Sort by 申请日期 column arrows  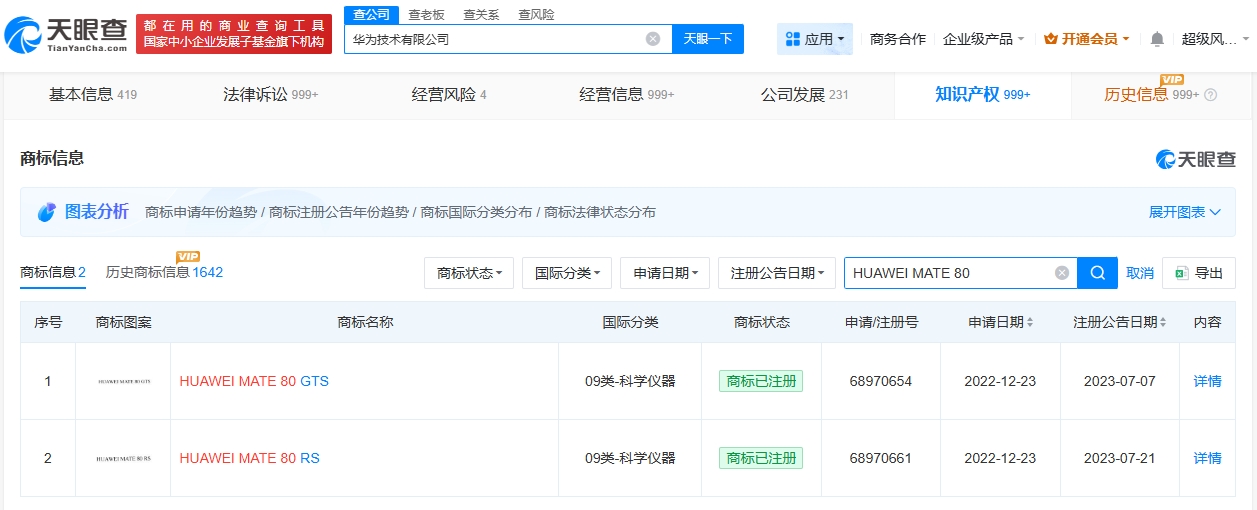[1030, 322]
